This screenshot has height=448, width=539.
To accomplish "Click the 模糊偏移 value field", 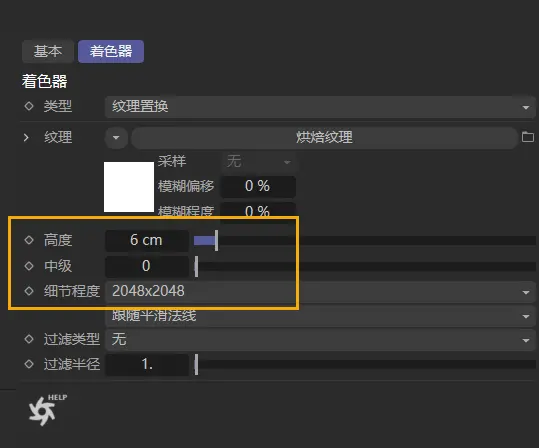I will pos(258,186).
